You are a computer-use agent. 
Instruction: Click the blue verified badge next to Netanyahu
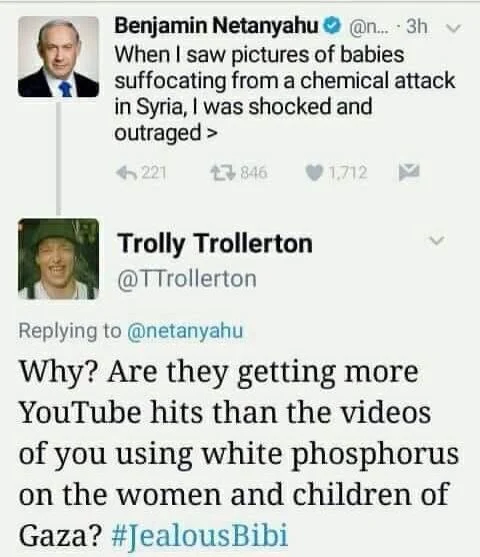331,26
